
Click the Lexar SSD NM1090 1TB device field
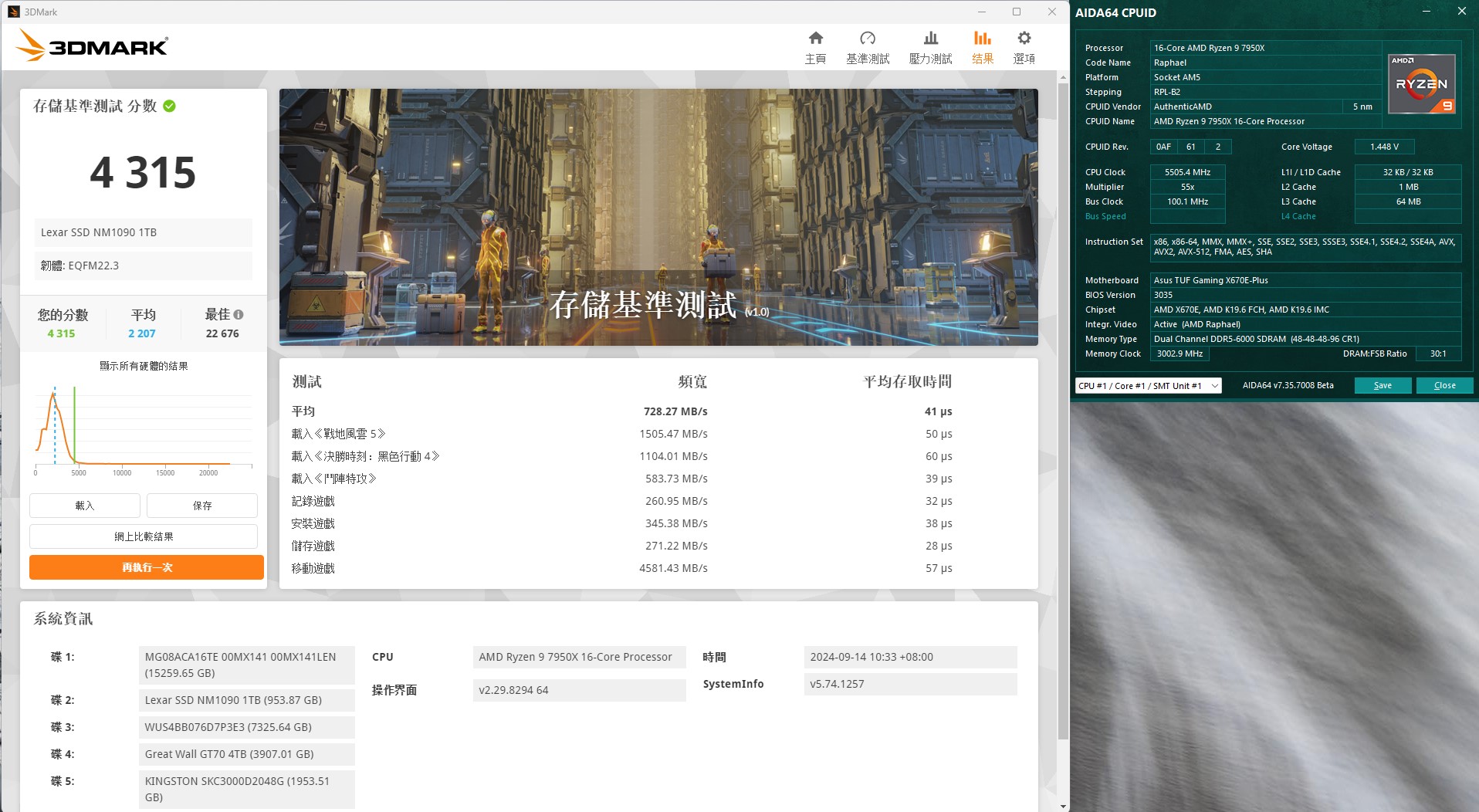tap(144, 232)
